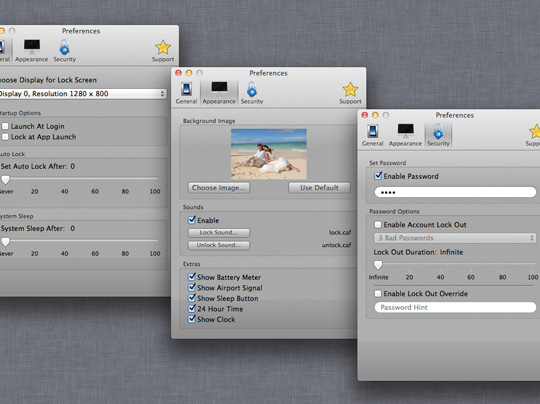Close the middle Preferences window
Screen dimensions: 540x404
pyautogui.click(x=178, y=73)
